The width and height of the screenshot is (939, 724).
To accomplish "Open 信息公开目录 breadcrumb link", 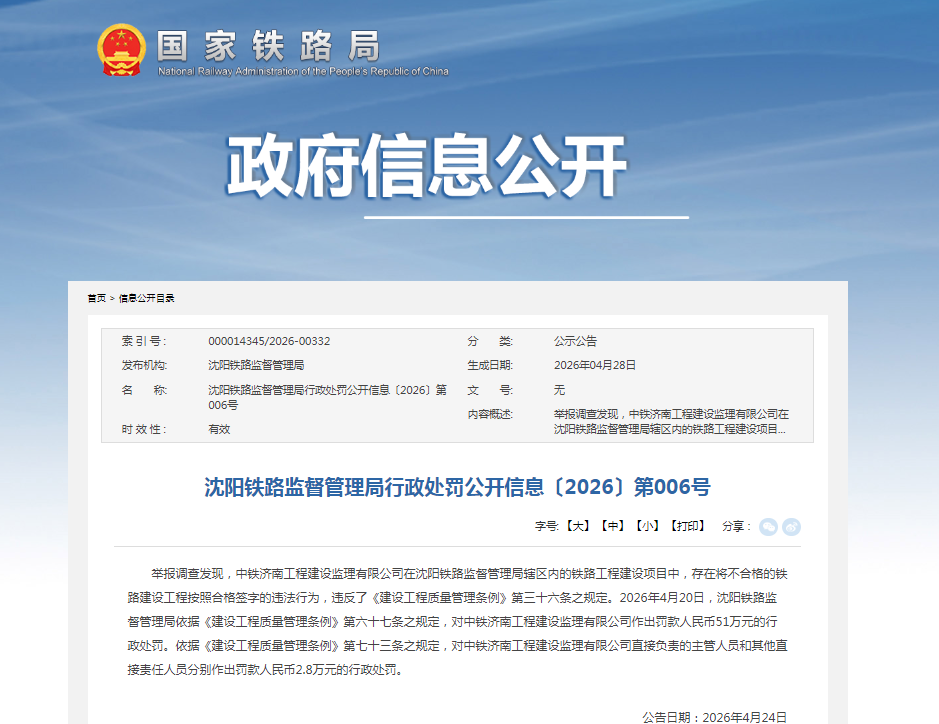I will click(x=147, y=298).
